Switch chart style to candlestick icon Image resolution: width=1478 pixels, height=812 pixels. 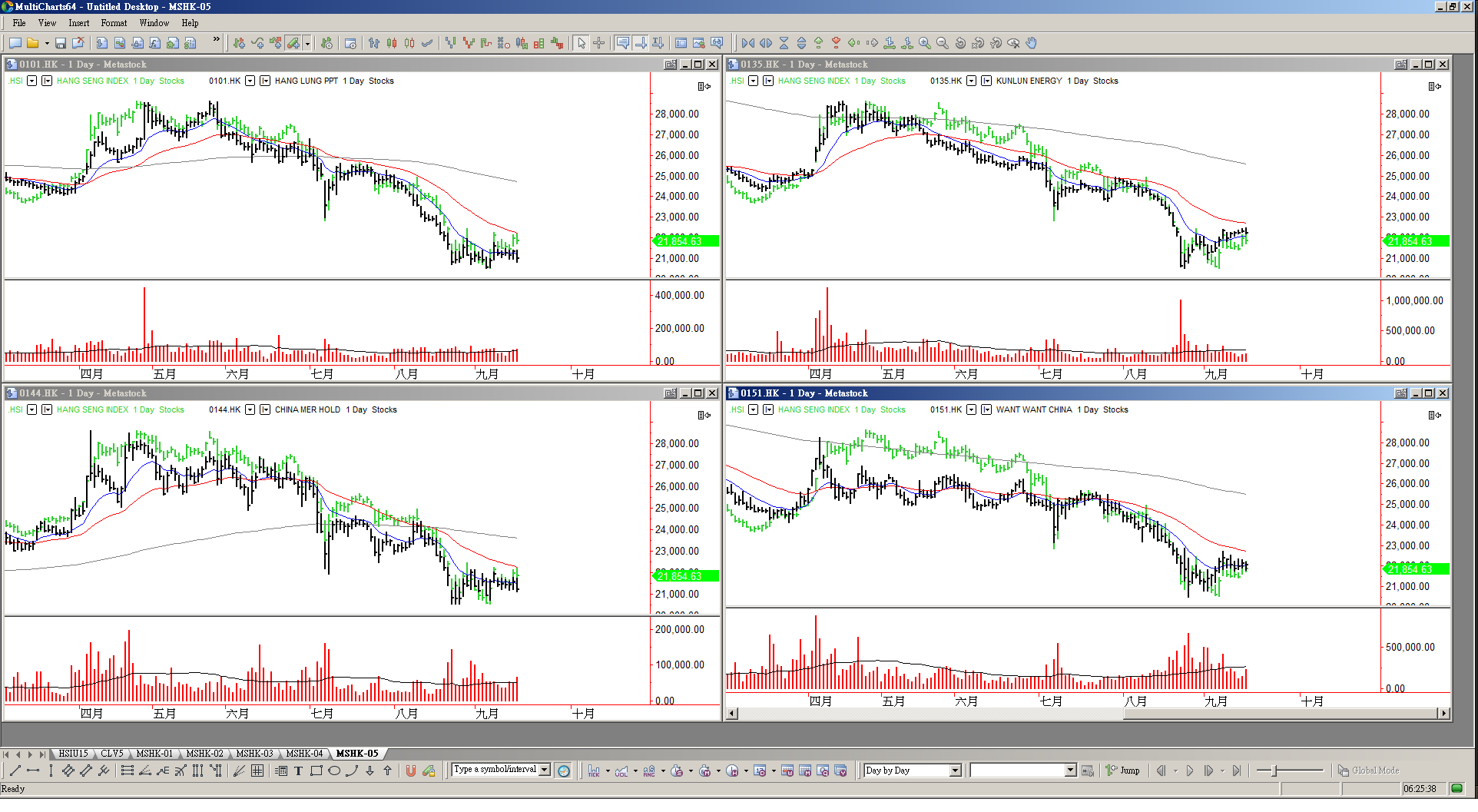392,43
